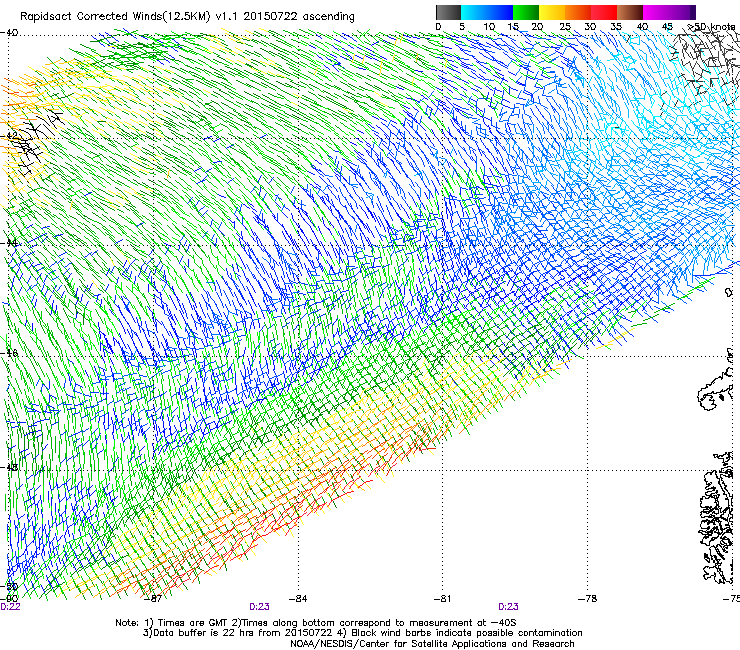Image resolution: width=740 pixels, height=650 pixels.
Task: Pick the red 30–35 knot legend segment
Action: pyautogui.click(x=604, y=12)
